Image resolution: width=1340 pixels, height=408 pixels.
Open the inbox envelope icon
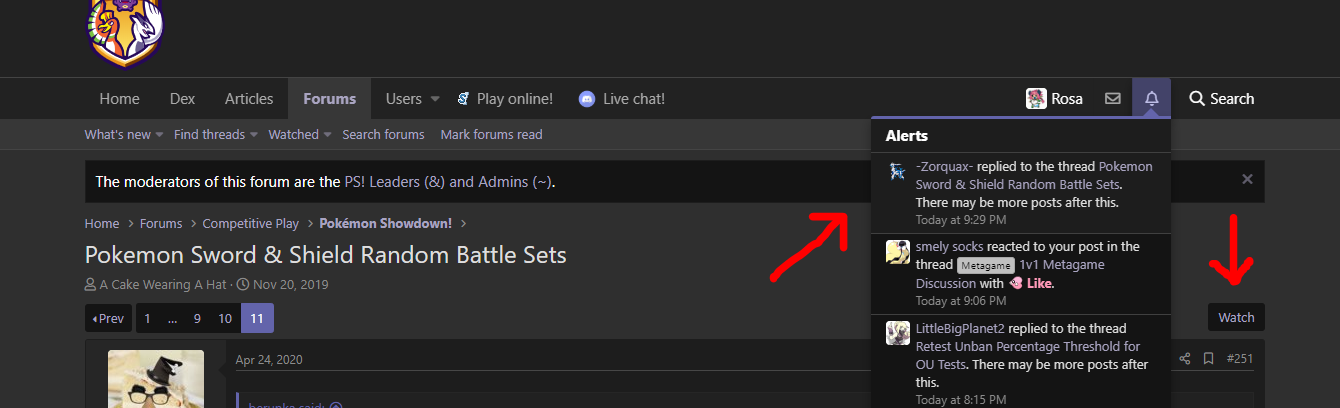(1112, 98)
